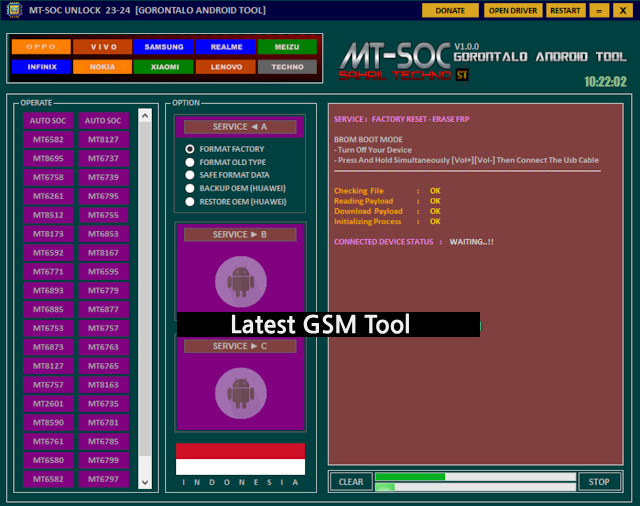The image size is (640, 506).
Task: Select the first-column AUTO SOC button
Action: 48,121
